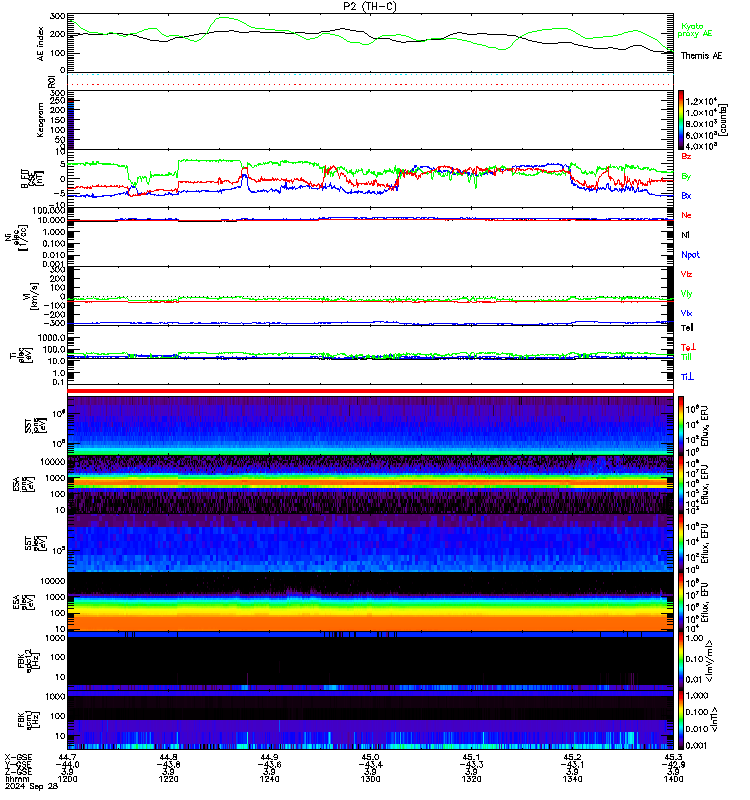This screenshot has height=800, width=750.
Task: Click the Keogram counts color bar
Action: click(x=681, y=120)
